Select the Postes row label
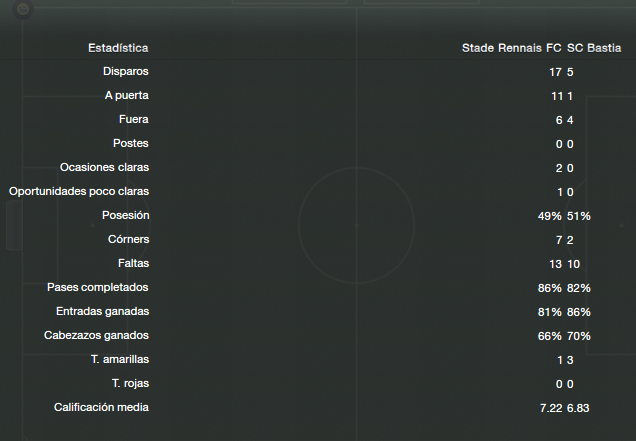 coord(131,143)
